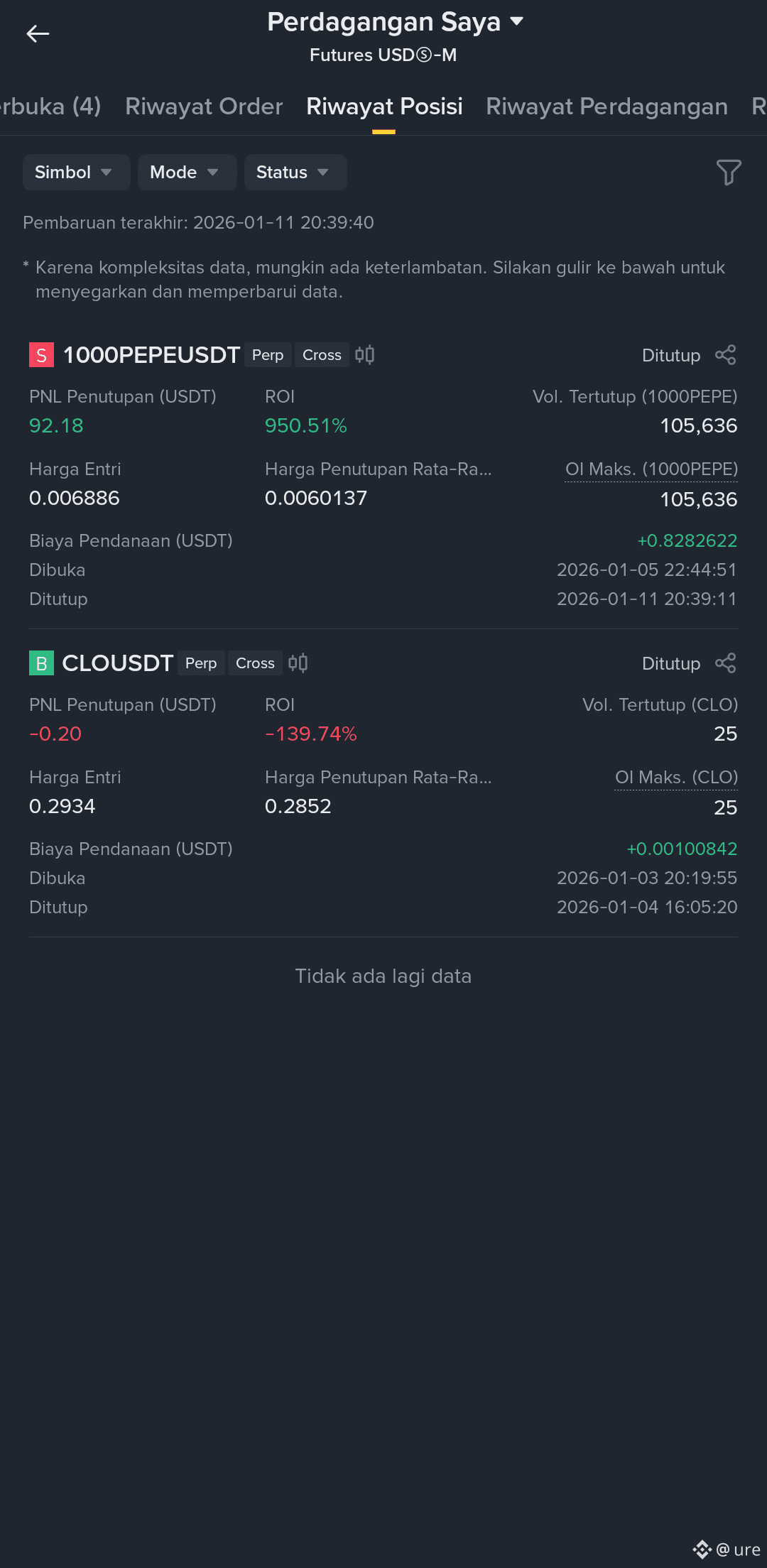The height and width of the screenshot is (1568, 767).
Task: Share the CLOUSDT closed position
Action: (725, 663)
